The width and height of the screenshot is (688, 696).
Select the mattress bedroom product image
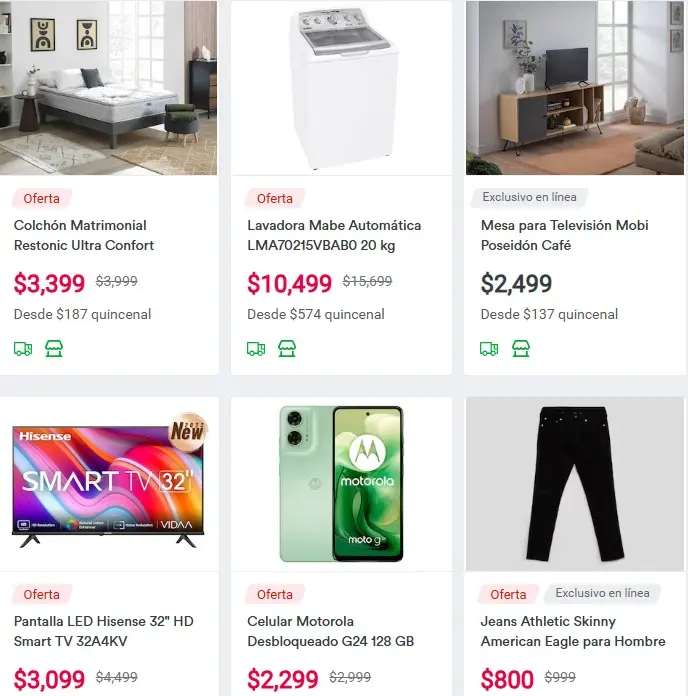(109, 88)
